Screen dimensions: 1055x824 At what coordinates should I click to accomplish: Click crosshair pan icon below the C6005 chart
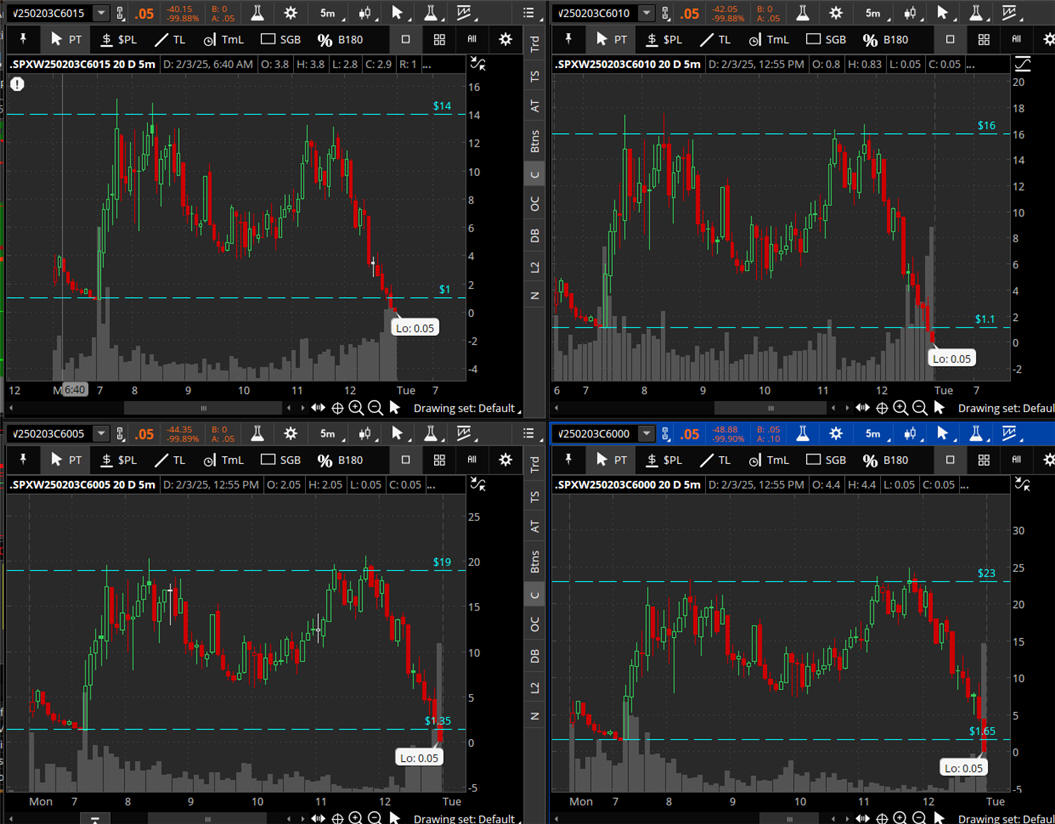click(x=338, y=819)
